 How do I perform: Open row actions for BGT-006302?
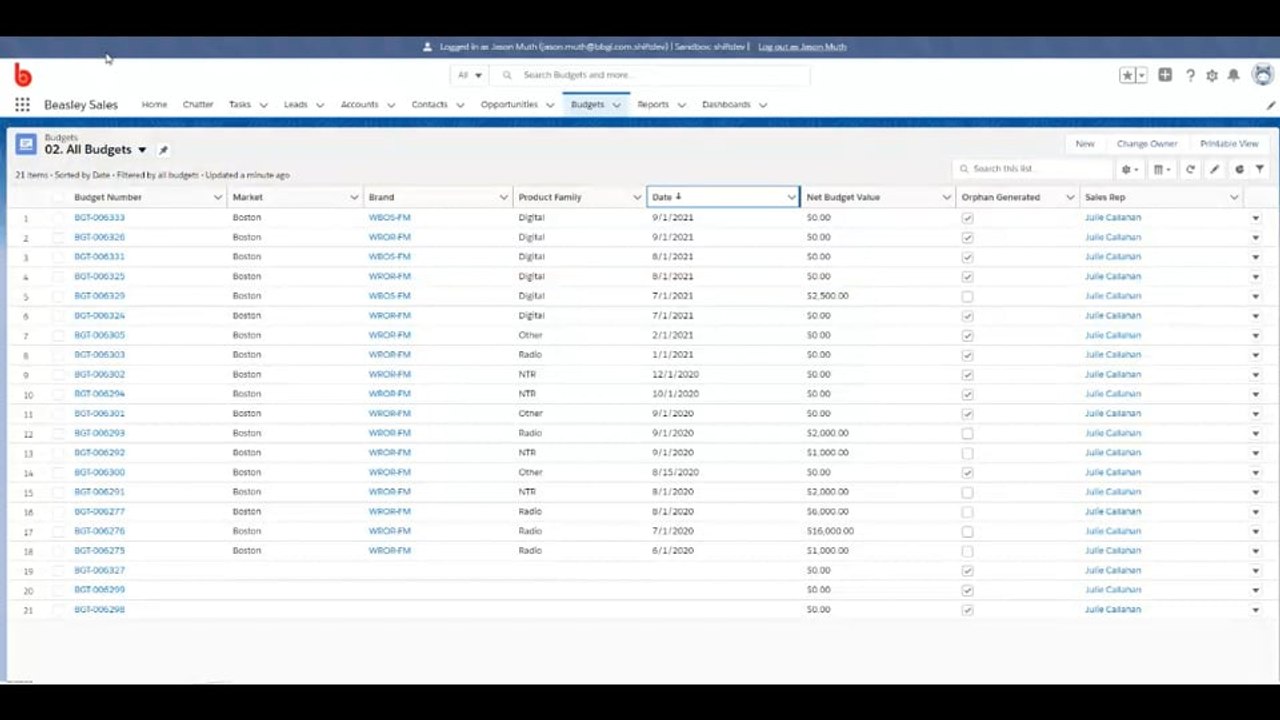coord(1256,374)
